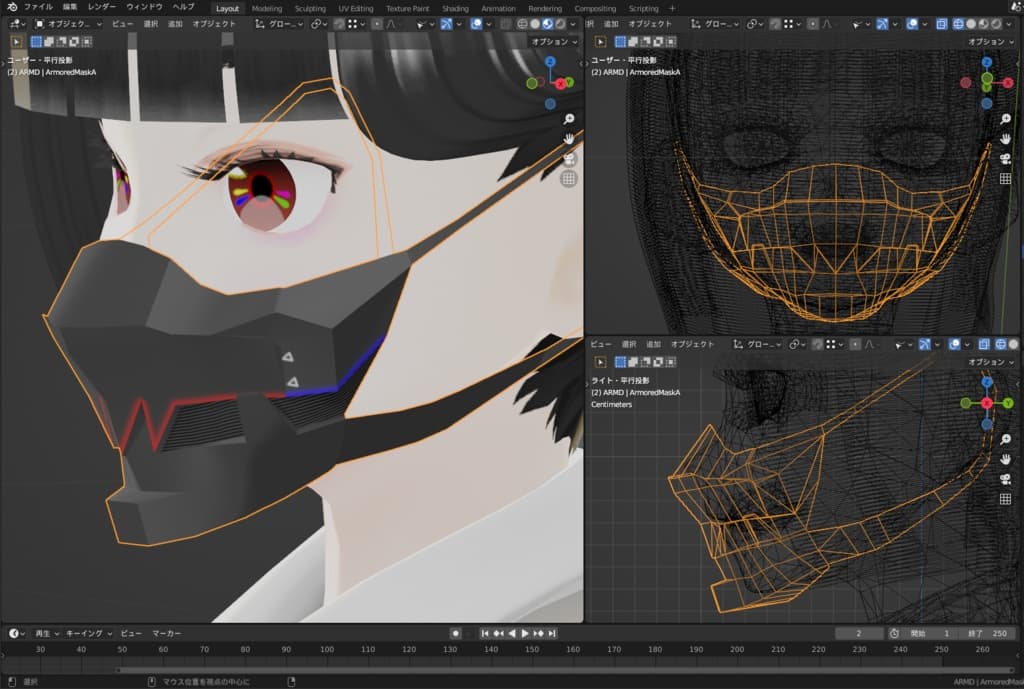Click the zoom magnifier icon in the left viewport
This screenshot has height=689, width=1024.
[569, 117]
